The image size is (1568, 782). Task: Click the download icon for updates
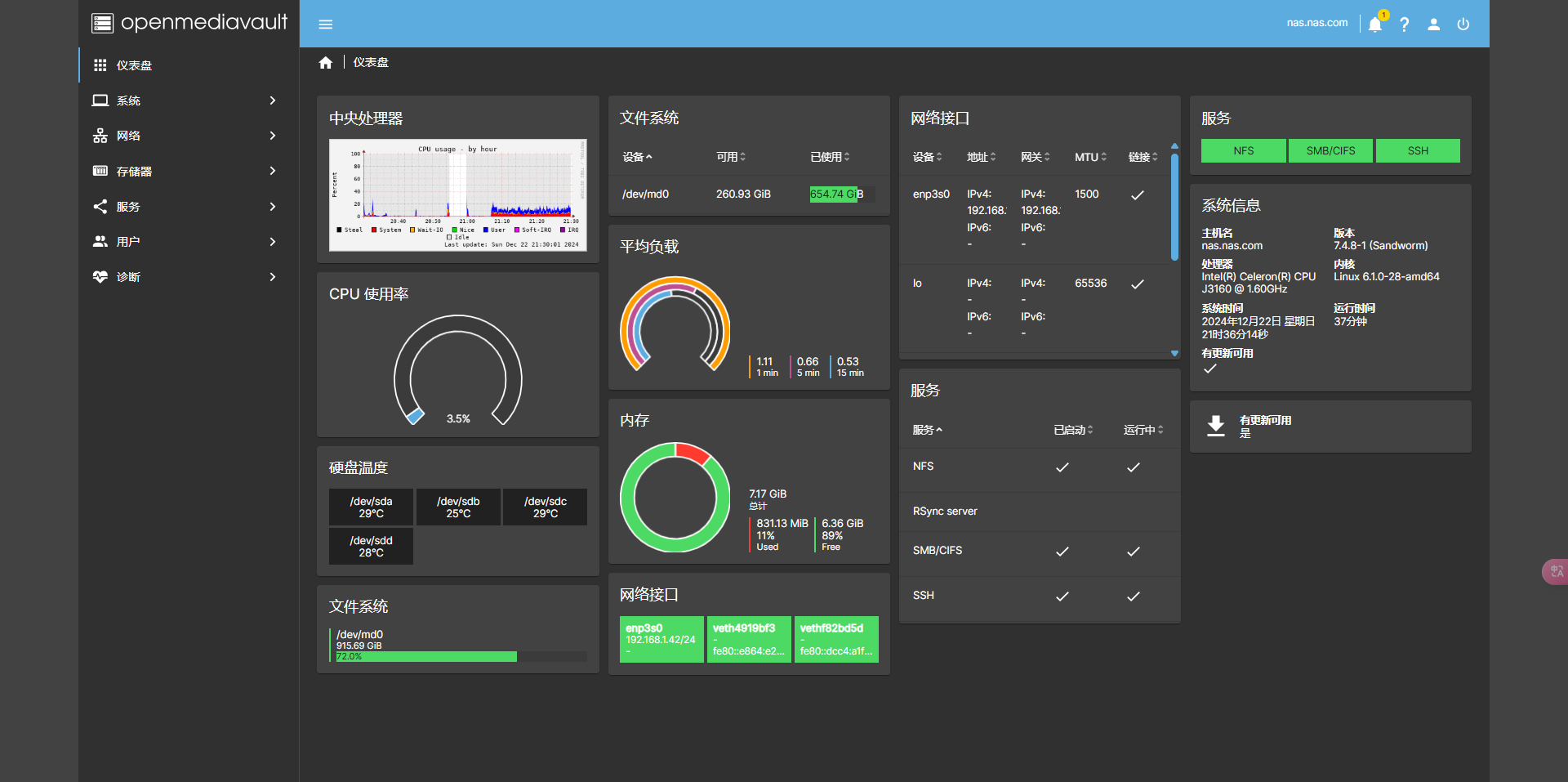pos(1216,426)
